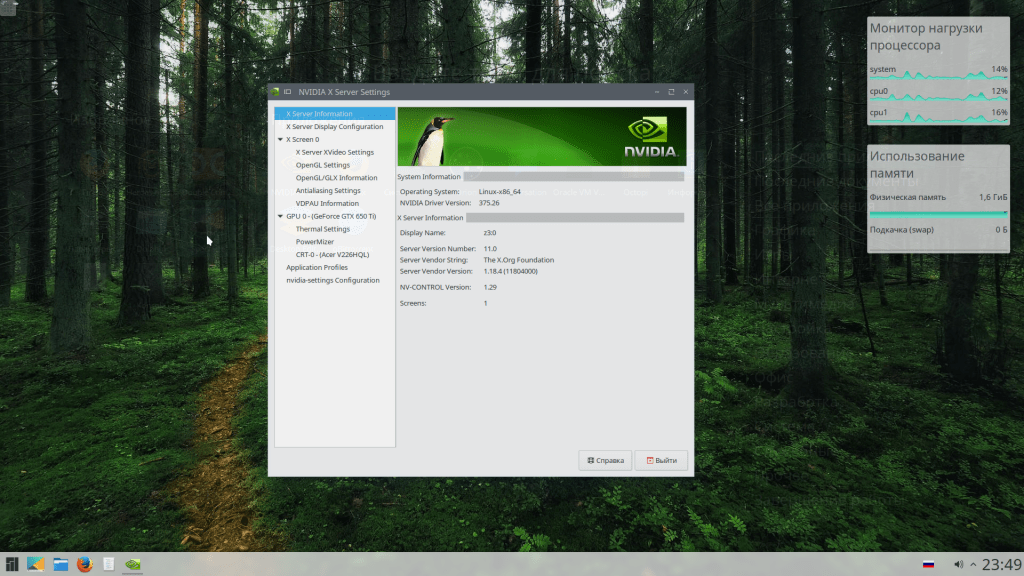Open the text document icon in the taskbar

[x=108, y=564]
